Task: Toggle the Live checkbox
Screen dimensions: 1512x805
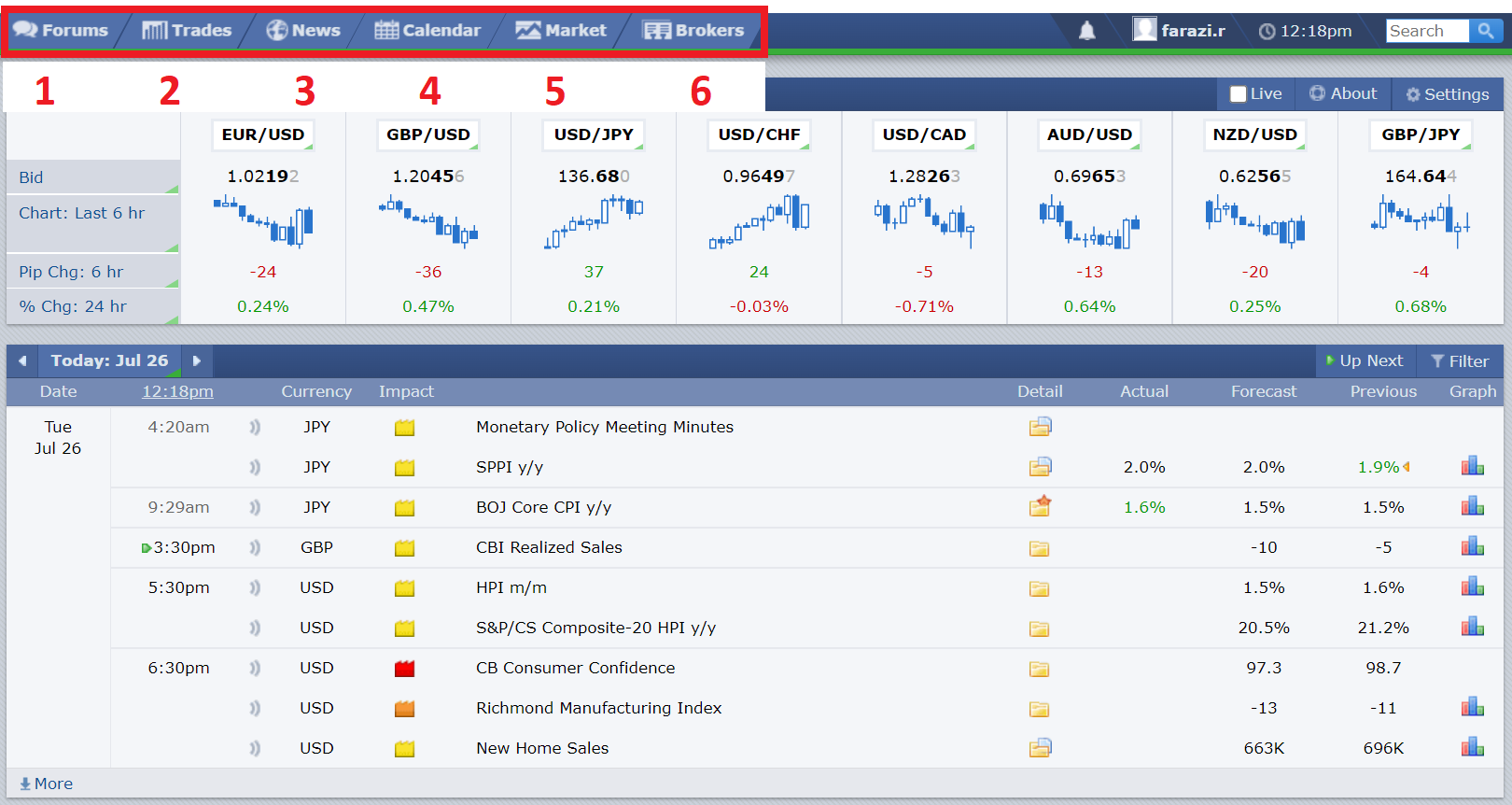Action: coord(1239,94)
